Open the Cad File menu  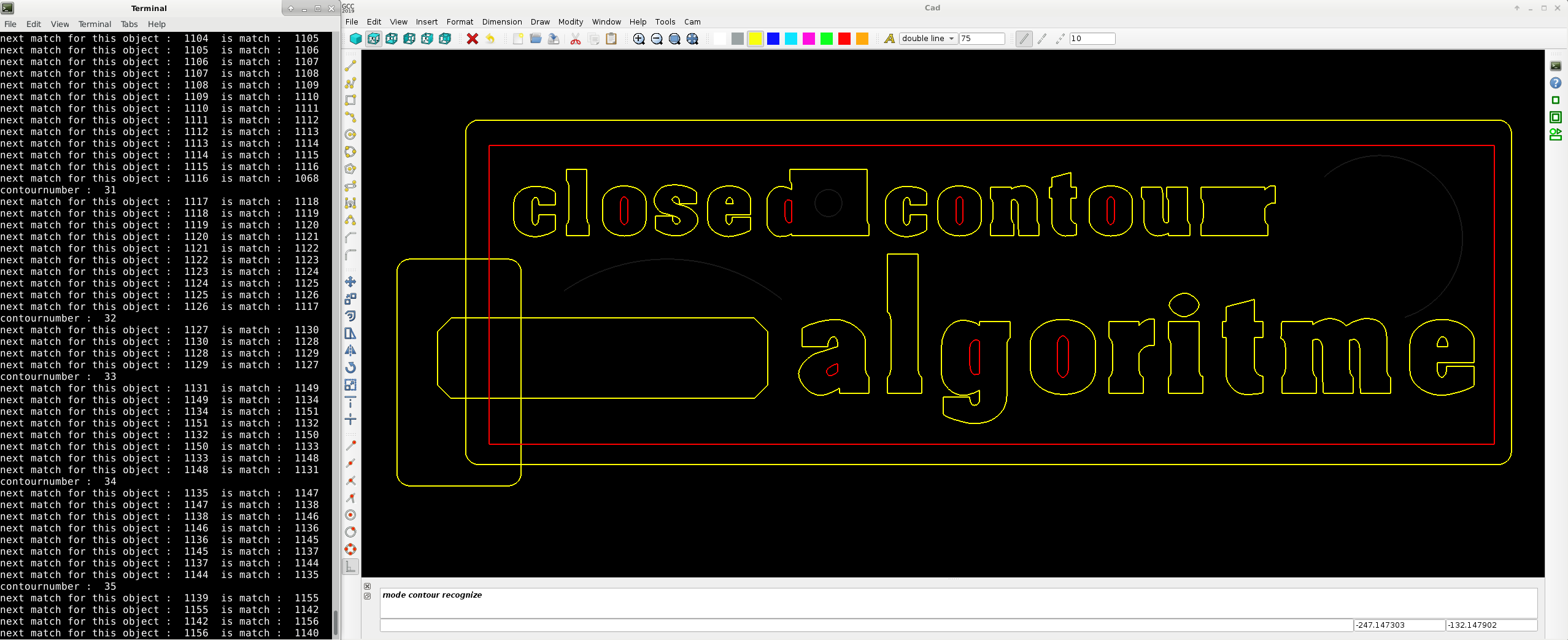352,21
